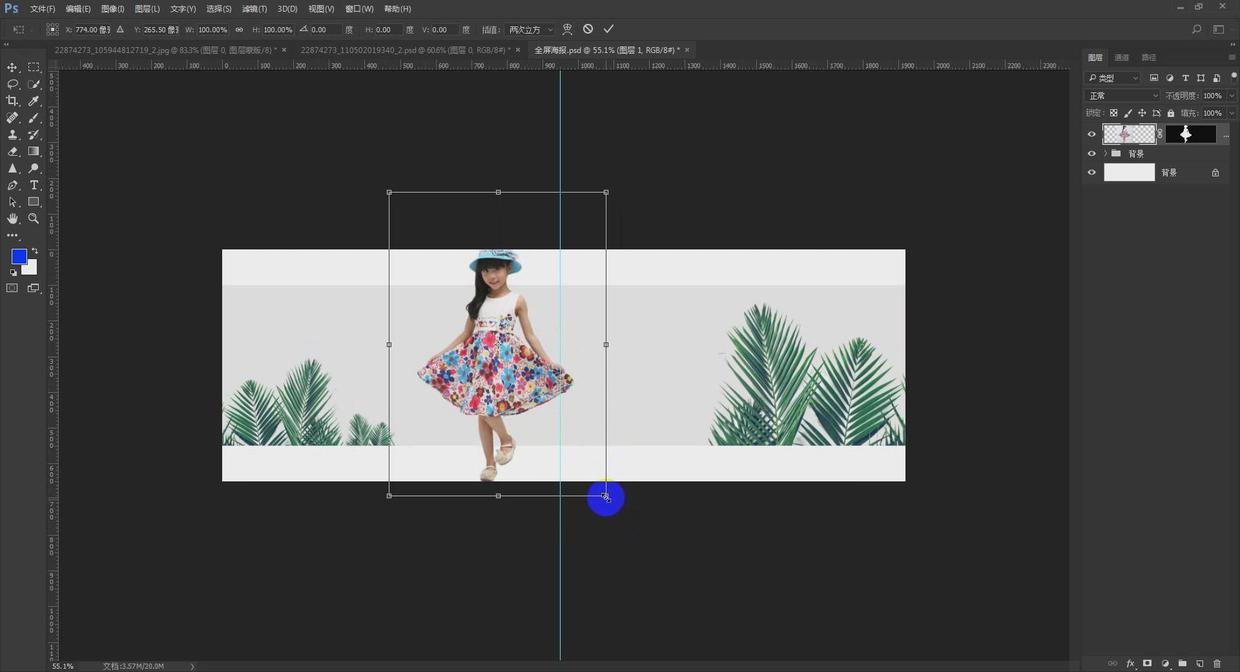Select the Crop tool in toolbox

coord(12,101)
